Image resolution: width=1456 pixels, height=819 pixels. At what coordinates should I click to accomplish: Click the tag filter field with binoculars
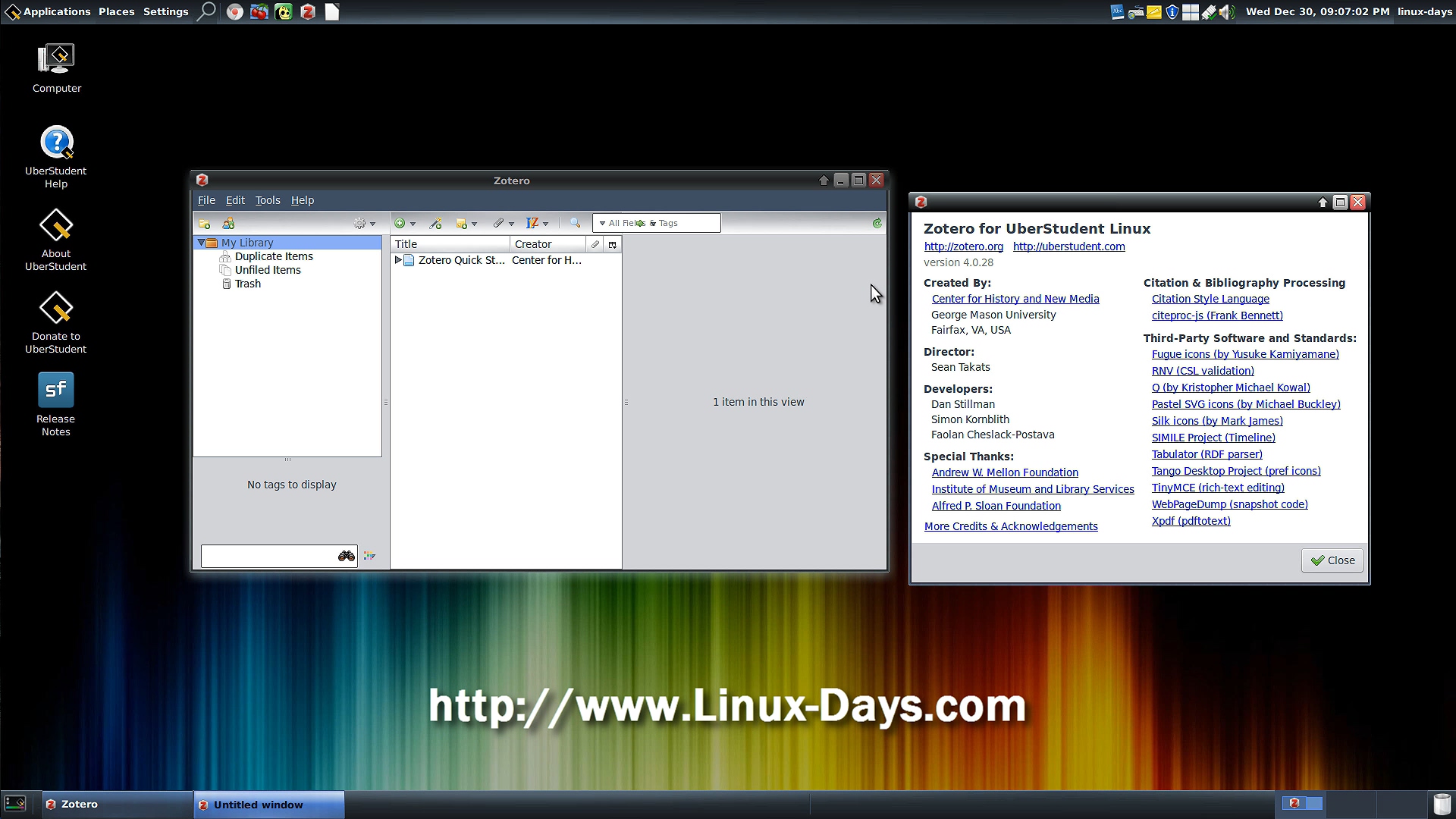pos(279,556)
